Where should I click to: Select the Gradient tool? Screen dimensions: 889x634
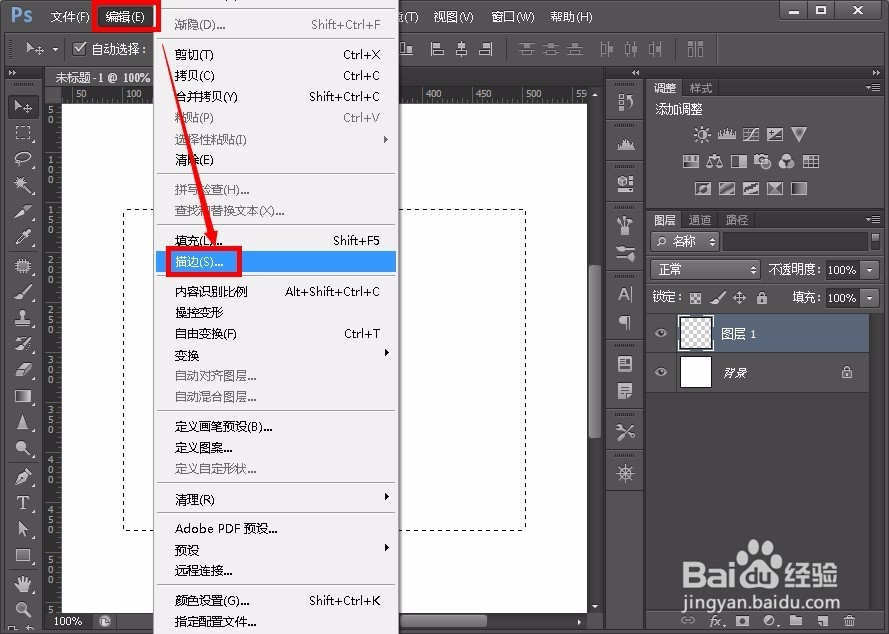(23, 396)
